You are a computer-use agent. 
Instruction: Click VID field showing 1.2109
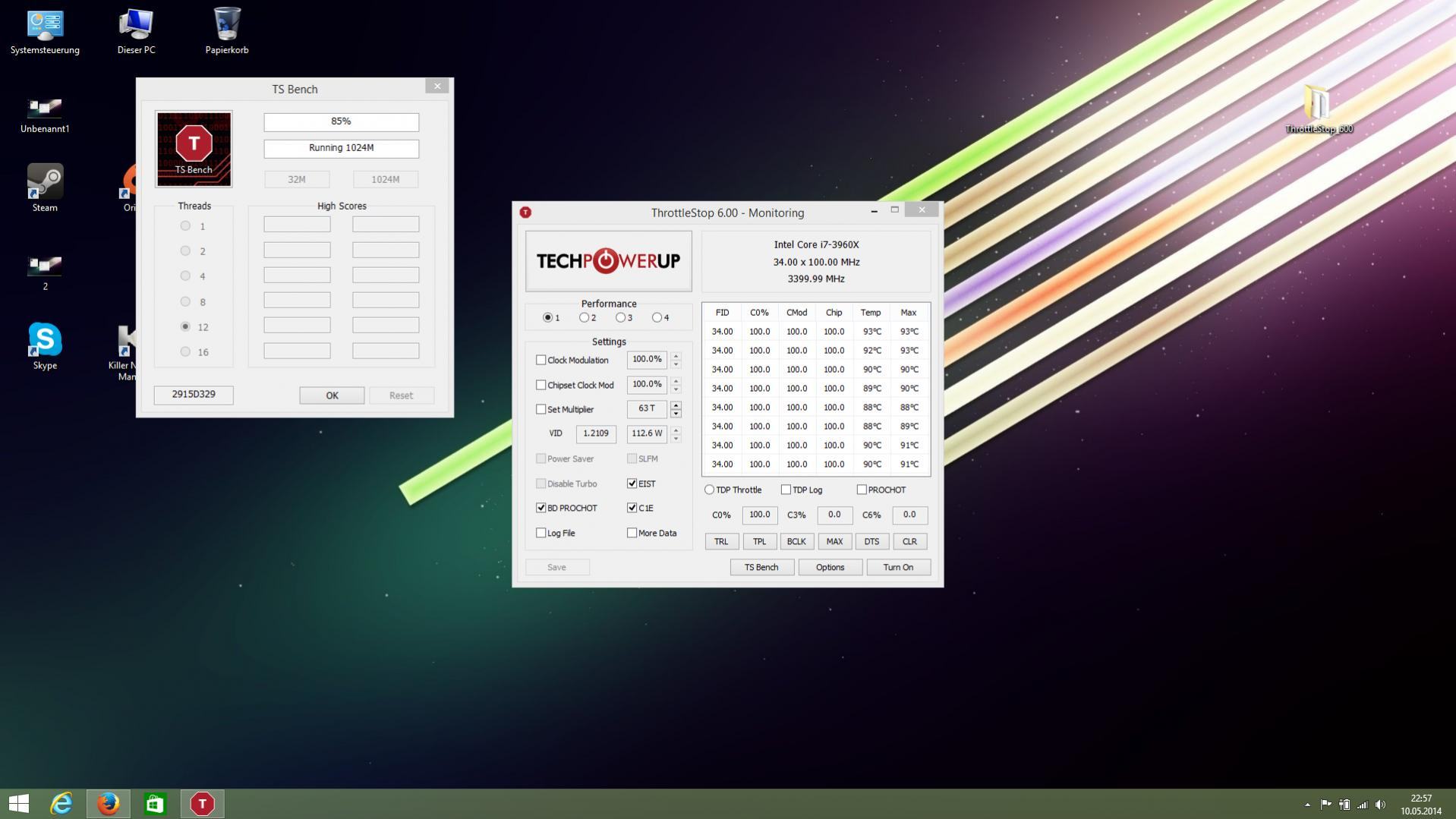(596, 433)
